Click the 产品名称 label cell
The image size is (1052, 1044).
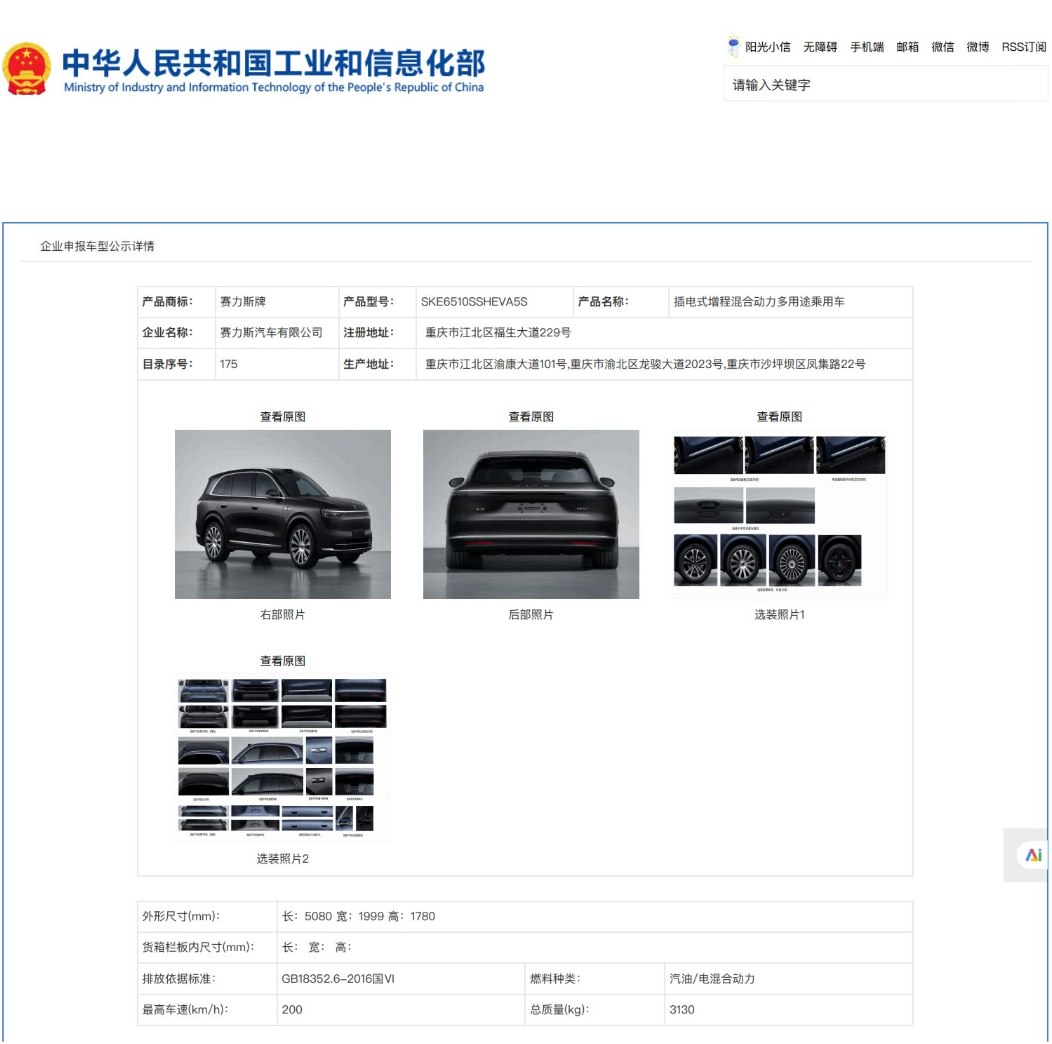coord(621,302)
